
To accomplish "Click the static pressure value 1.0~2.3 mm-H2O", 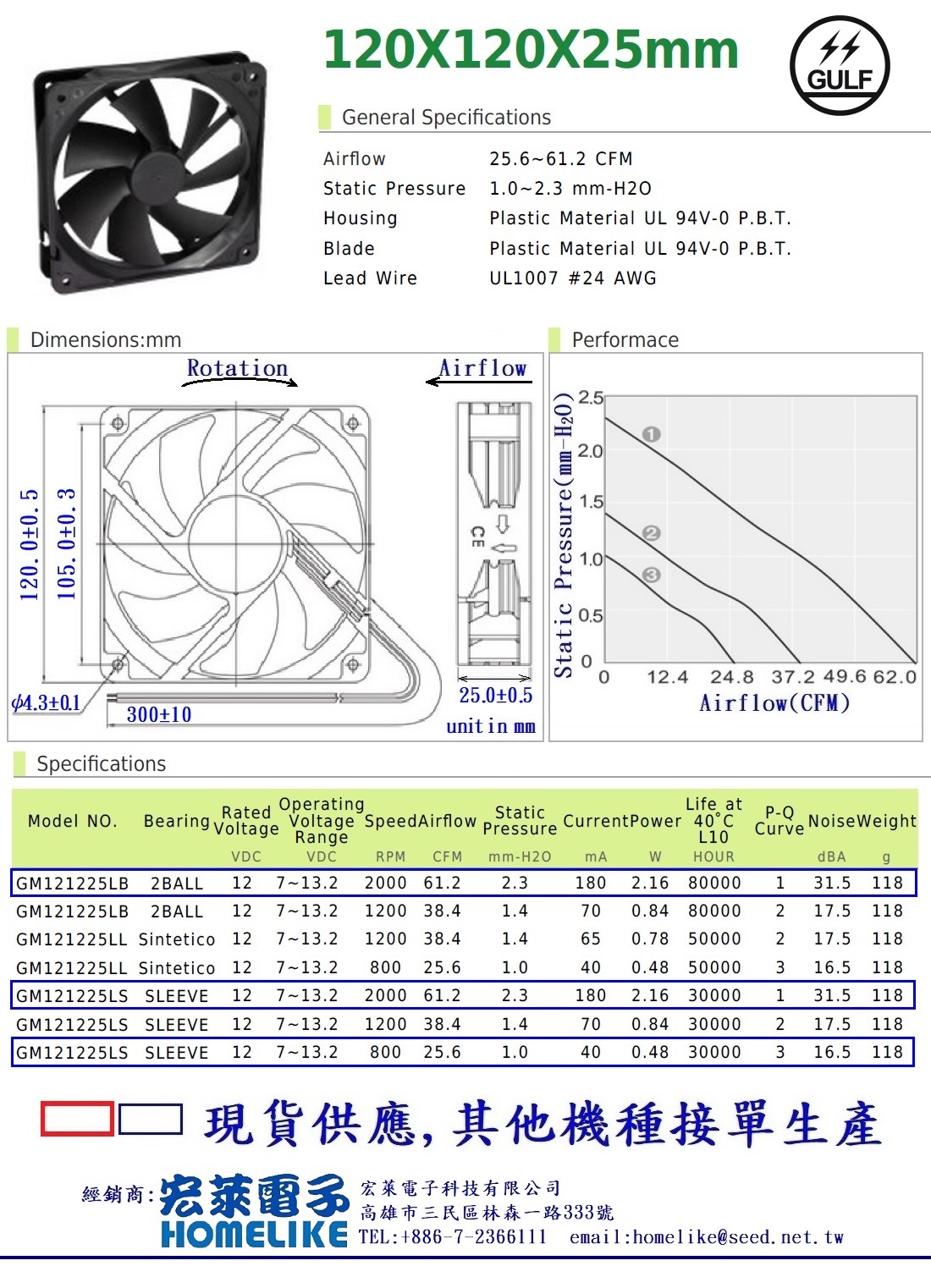I will click(570, 189).
